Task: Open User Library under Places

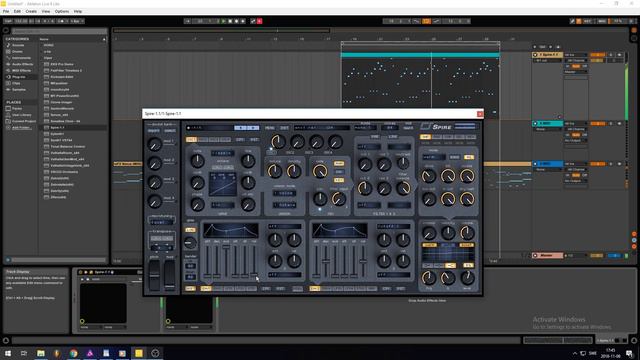Action: tap(22, 115)
